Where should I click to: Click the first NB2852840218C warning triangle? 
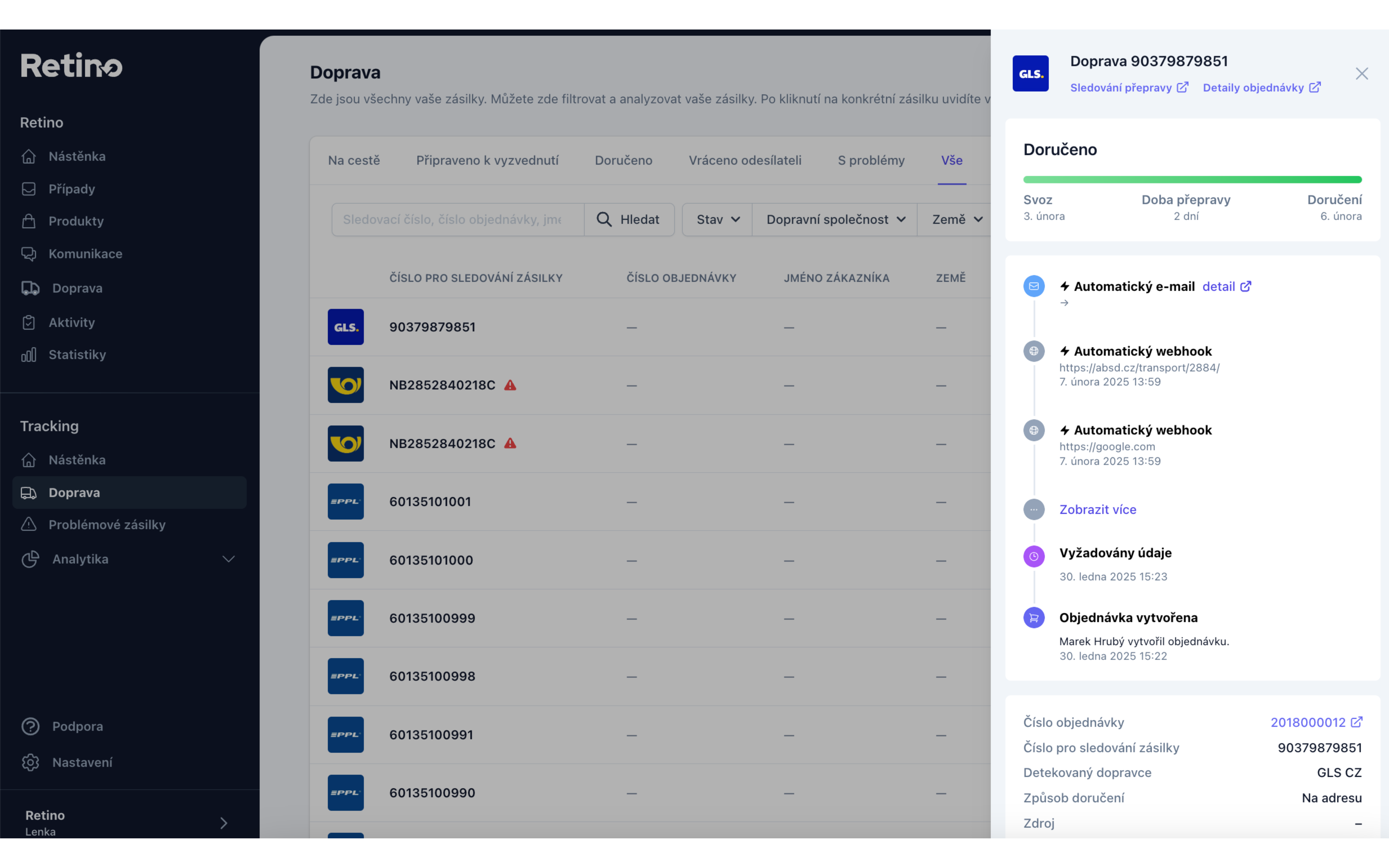pos(510,385)
